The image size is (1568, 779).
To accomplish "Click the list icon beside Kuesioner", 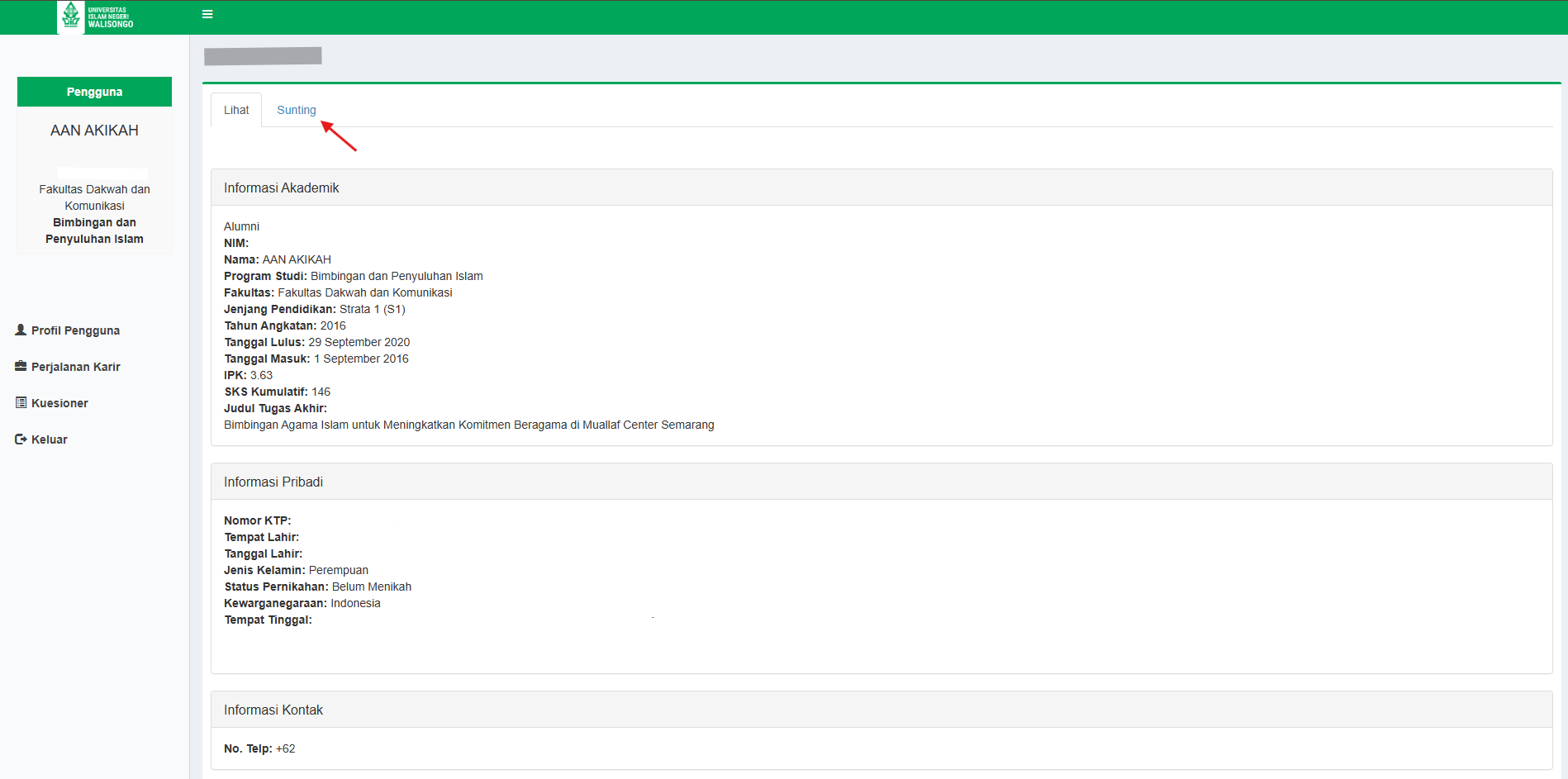I will coord(21,402).
